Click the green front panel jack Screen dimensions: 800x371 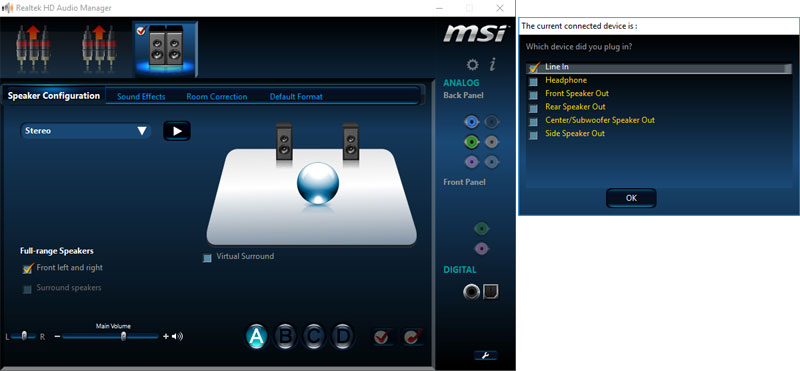(x=482, y=228)
